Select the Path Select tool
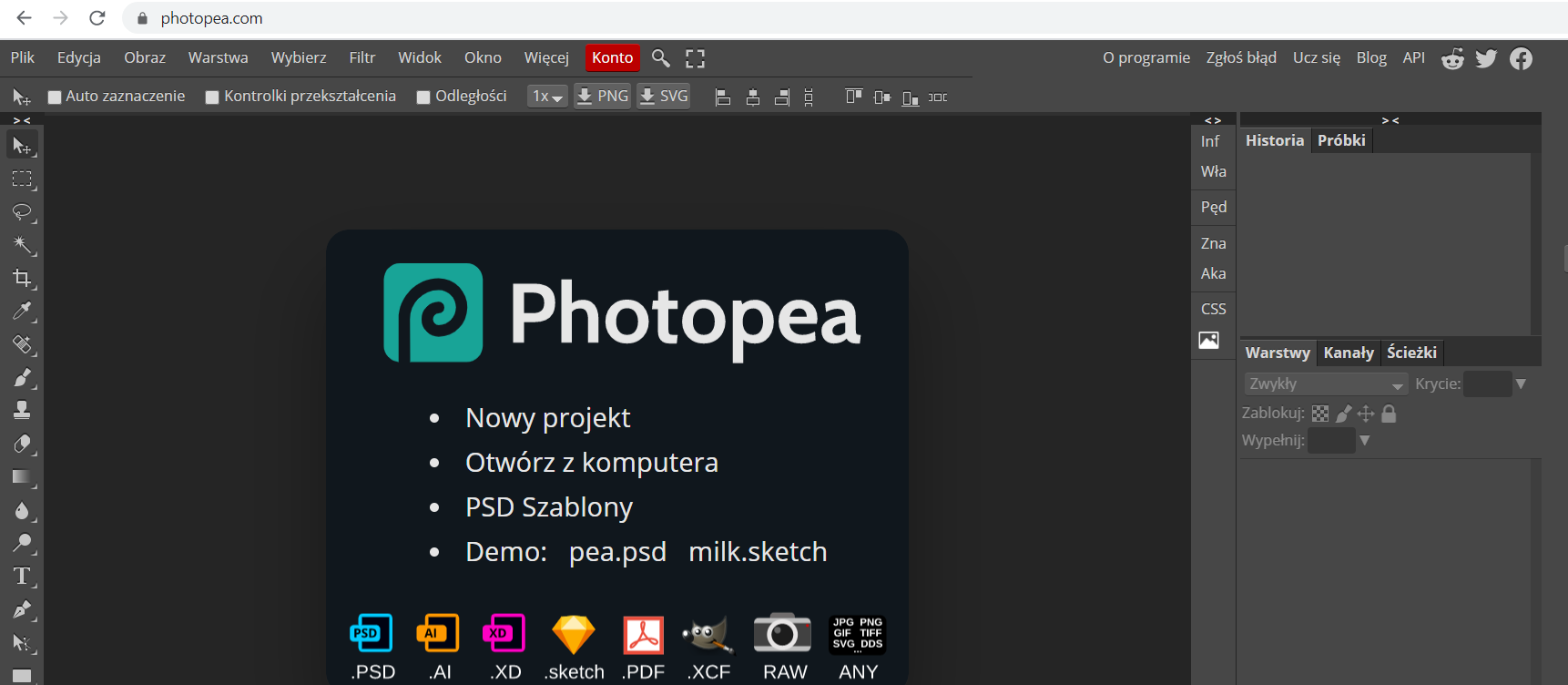1568x685 pixels. (22, 642)
